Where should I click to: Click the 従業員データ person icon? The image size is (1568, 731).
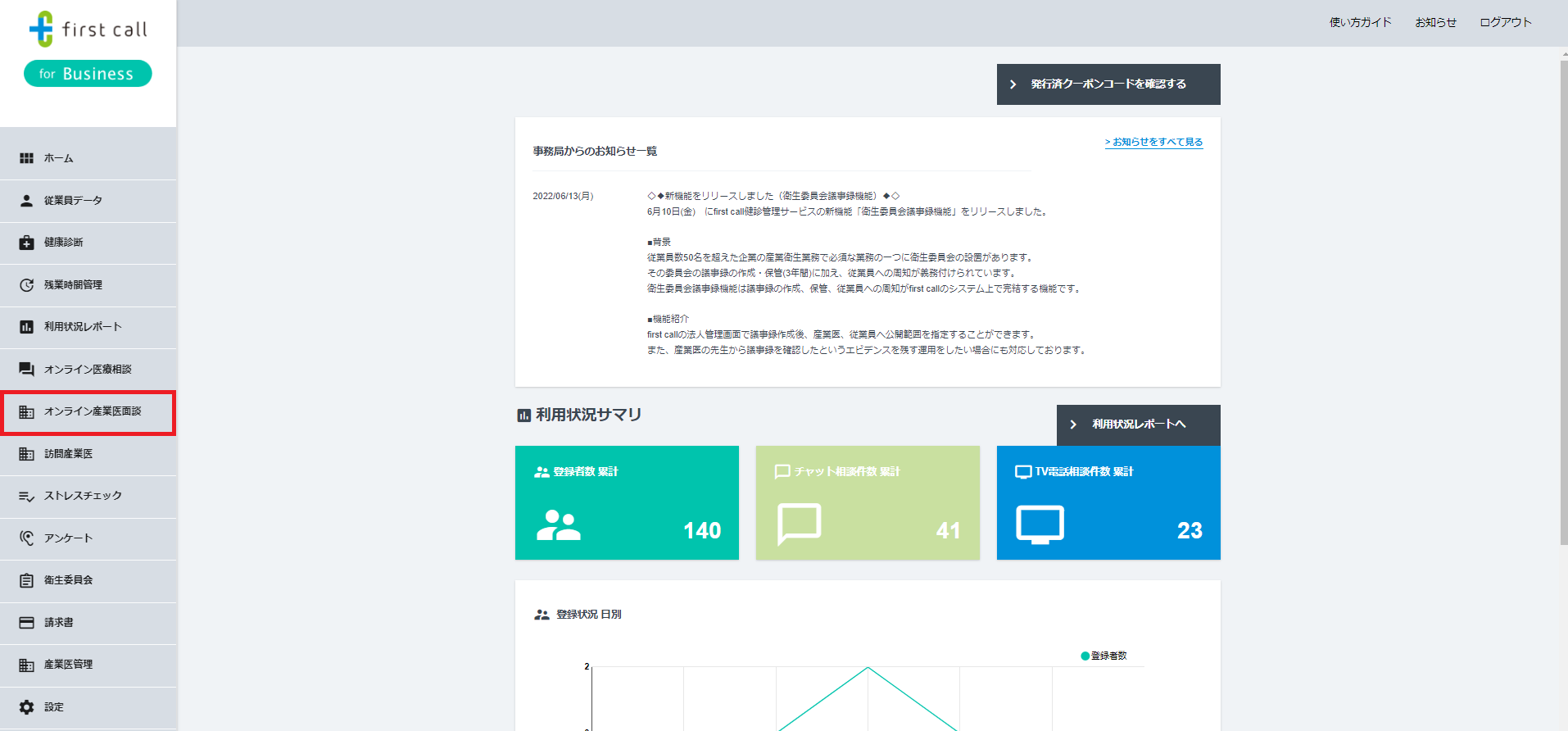[27, 201]
